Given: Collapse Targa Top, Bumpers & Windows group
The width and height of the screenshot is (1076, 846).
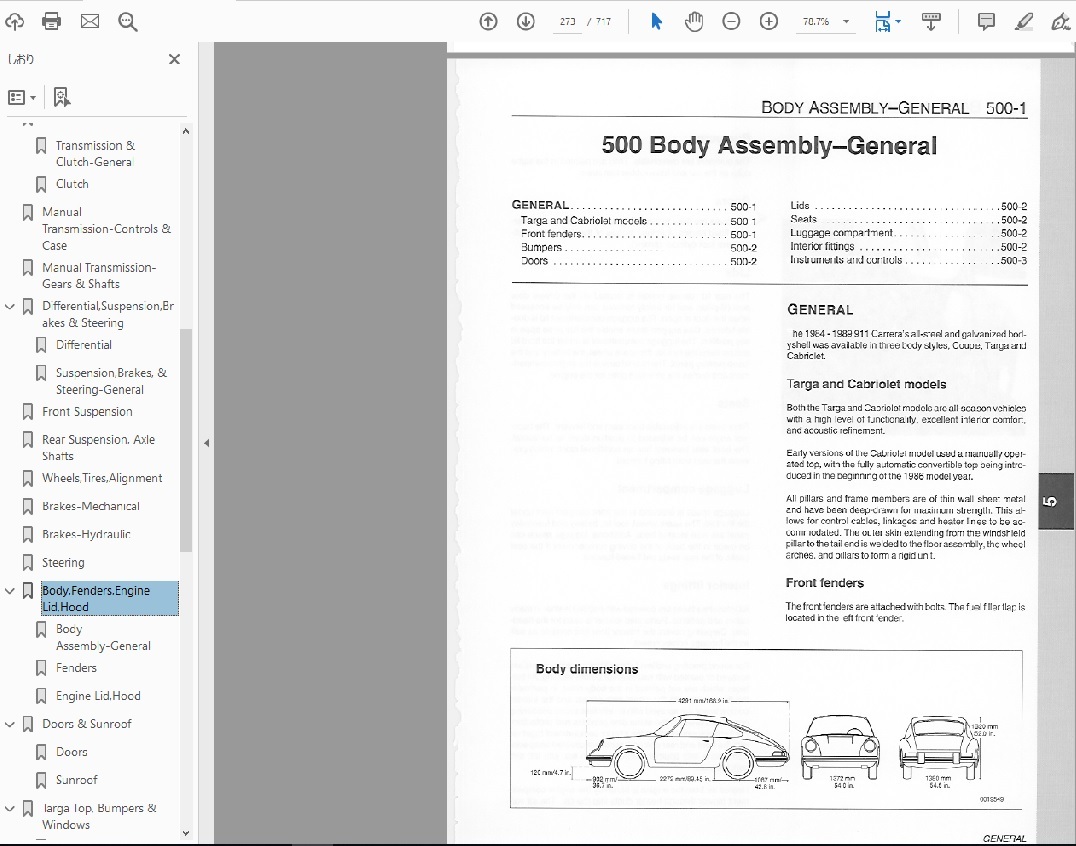Looking at the screenshot, I should 10,809.
